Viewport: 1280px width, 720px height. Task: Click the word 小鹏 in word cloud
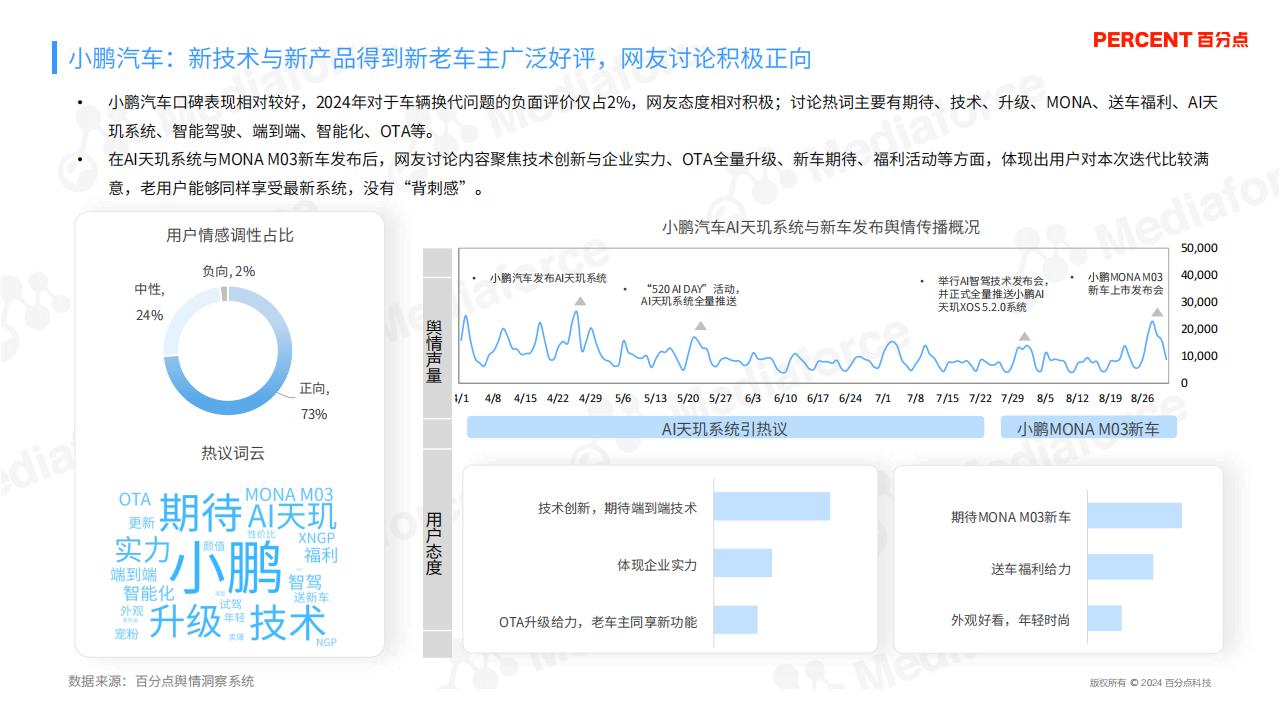(x=226, y=568)
